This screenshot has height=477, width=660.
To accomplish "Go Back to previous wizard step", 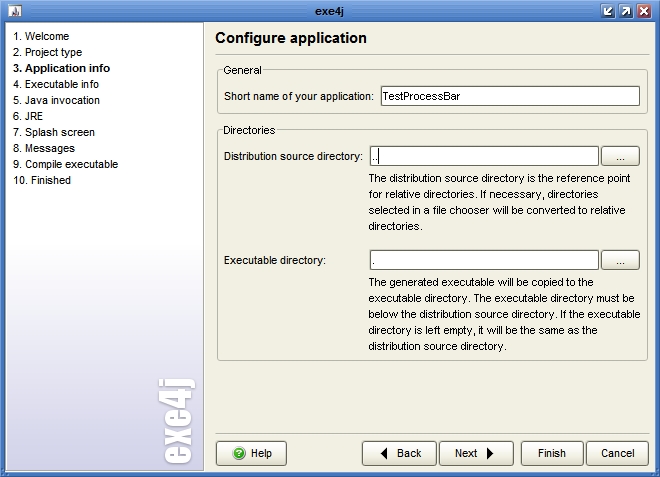I will coord(399,453).
